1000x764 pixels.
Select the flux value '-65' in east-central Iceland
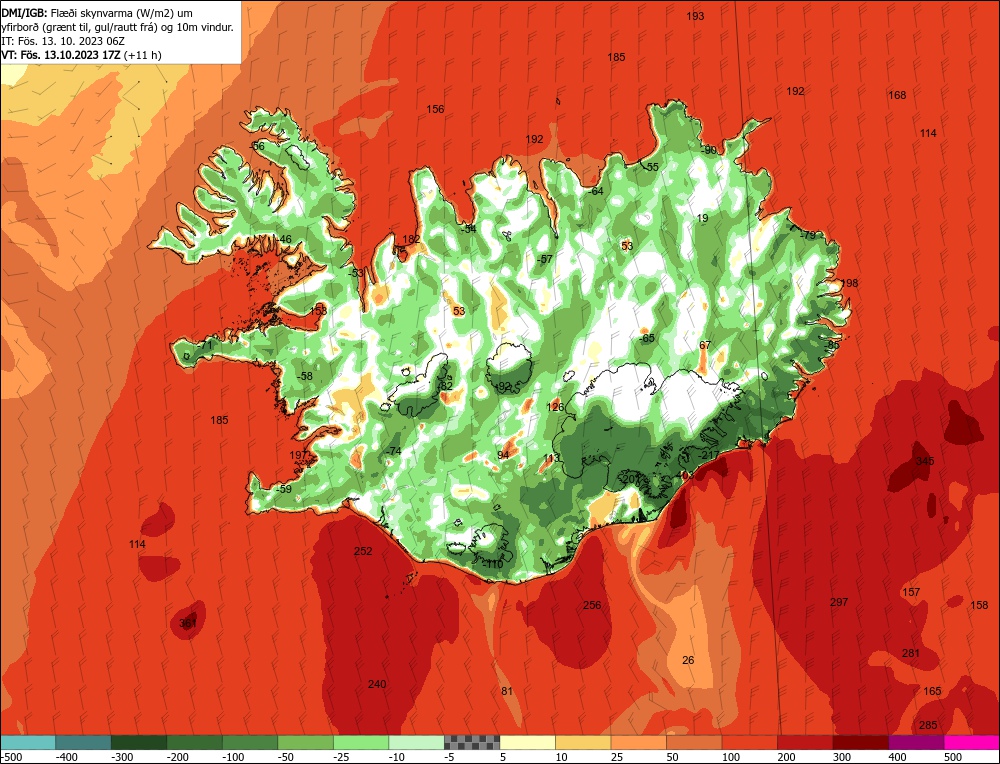click(x=647, y=338)
